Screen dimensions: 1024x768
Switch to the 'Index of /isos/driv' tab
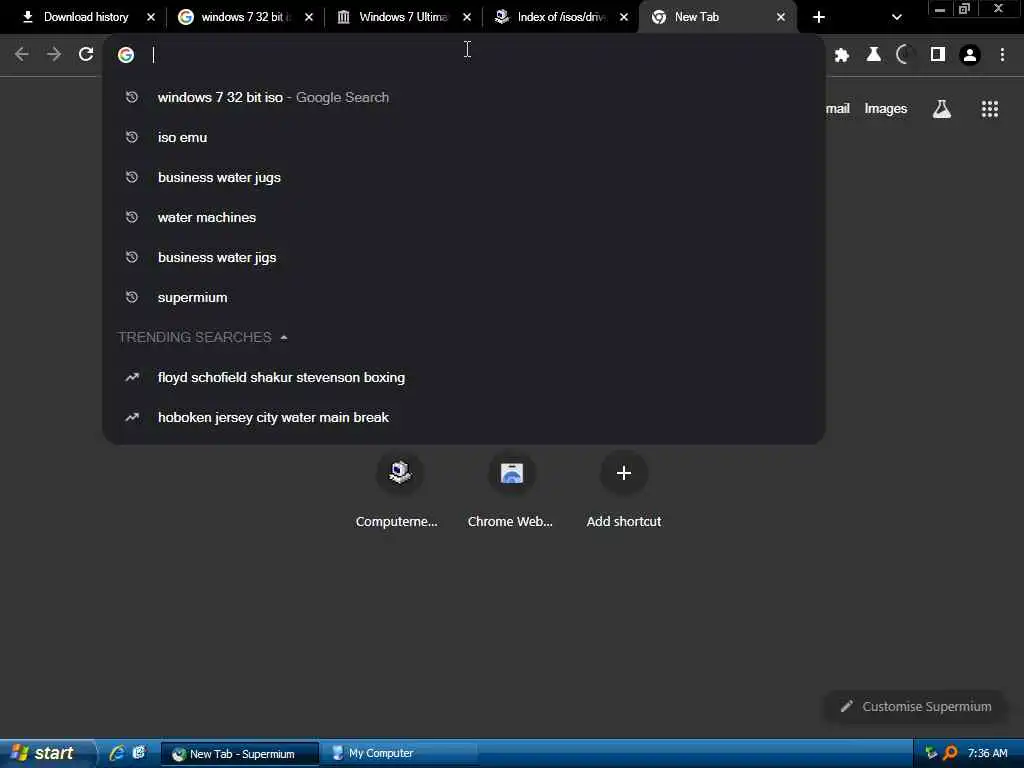560,17
